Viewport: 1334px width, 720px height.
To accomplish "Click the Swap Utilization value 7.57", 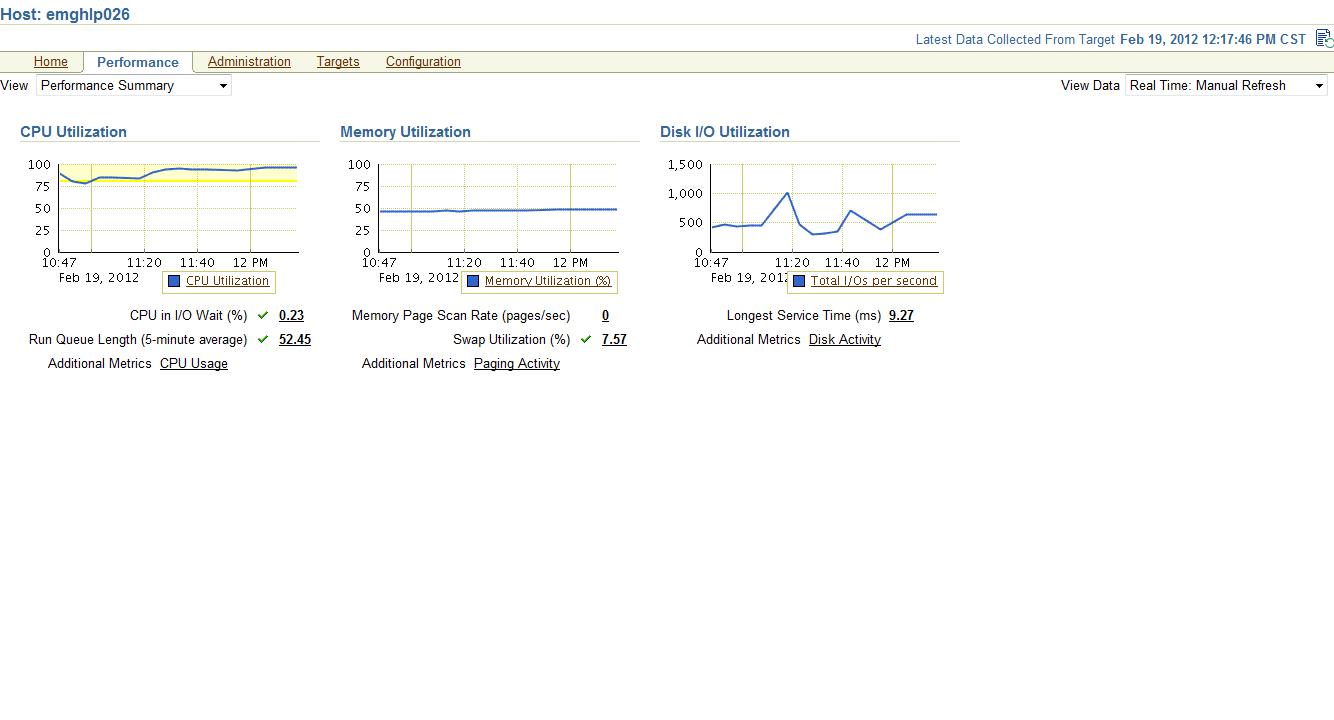I will [x=614, y=340].
